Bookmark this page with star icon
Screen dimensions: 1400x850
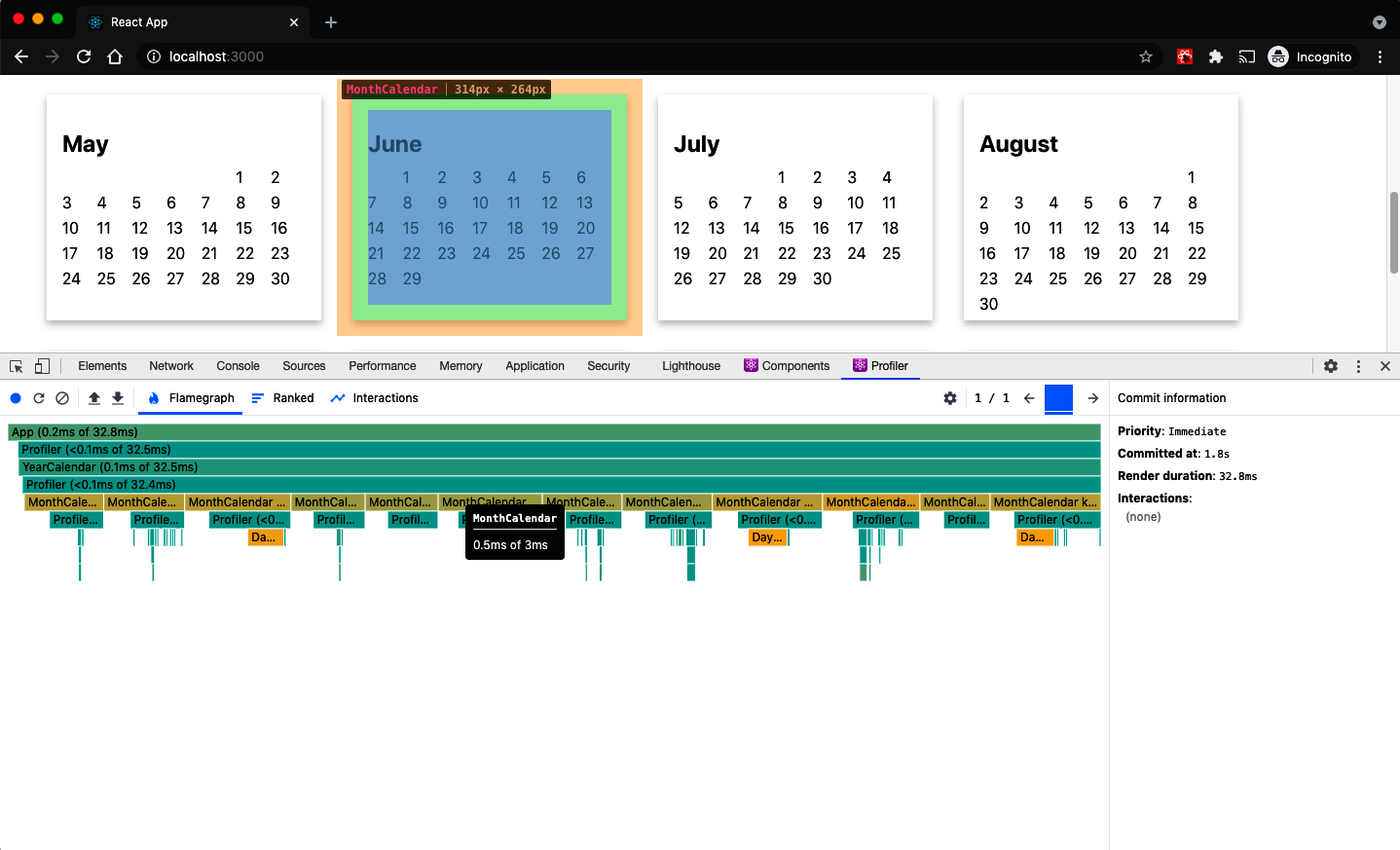coord(1146,56)
